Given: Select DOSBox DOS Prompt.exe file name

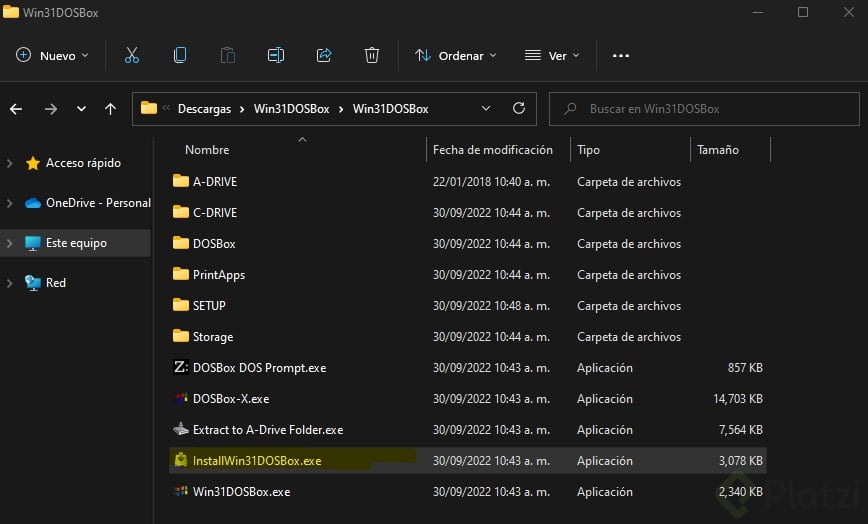Looking at the screenshot, I should point(259,368).
